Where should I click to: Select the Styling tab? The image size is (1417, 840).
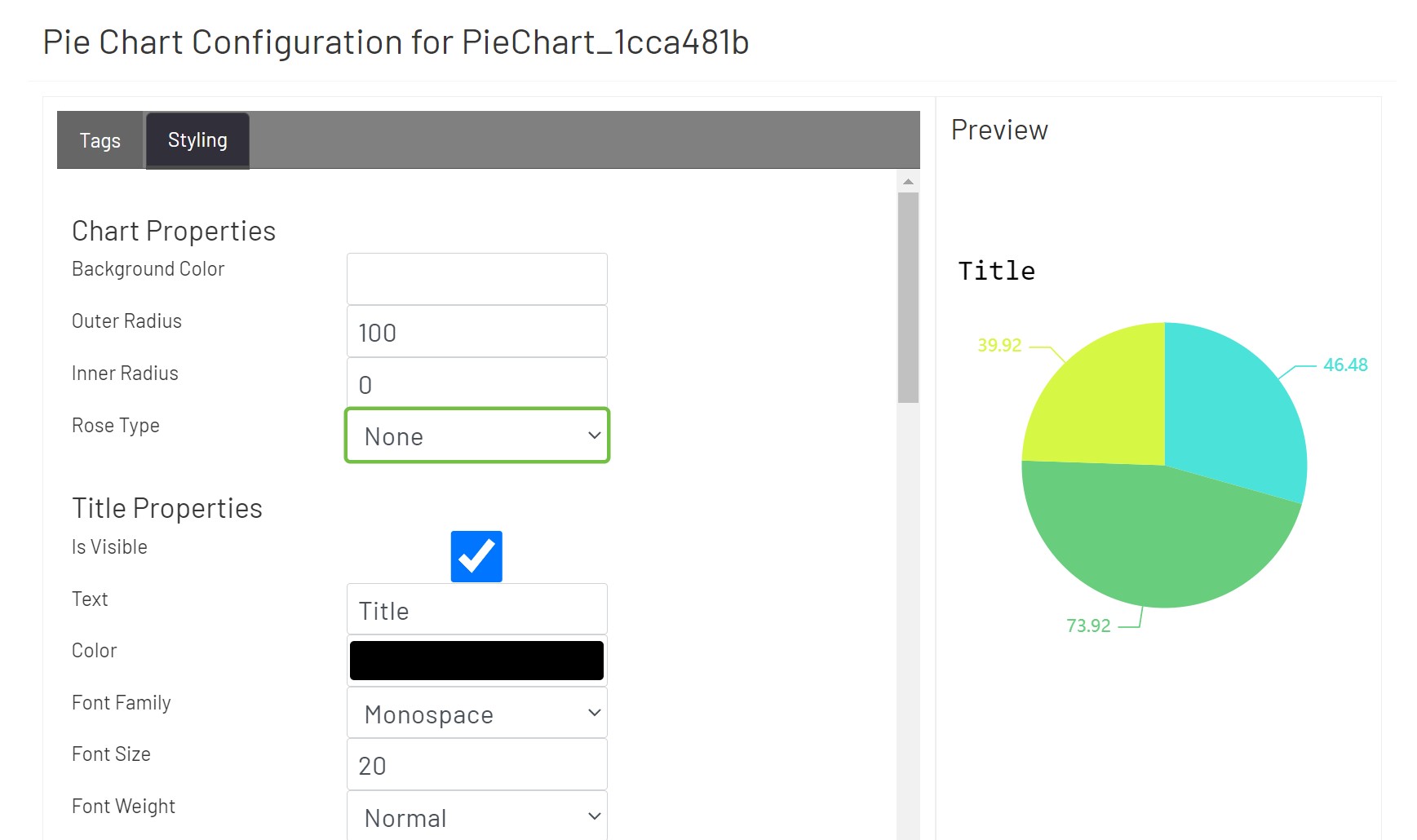pos(197,139)
